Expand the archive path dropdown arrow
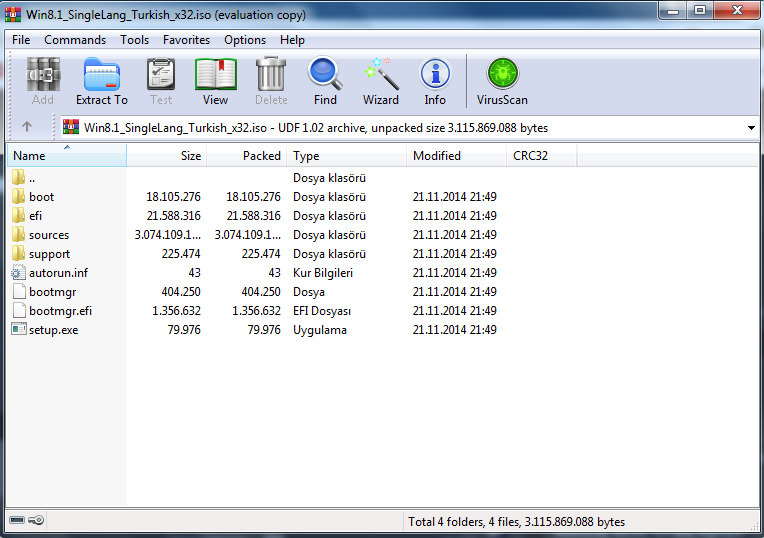This screenshot has height=538, width=764. pyautogui.click(x=751, y=128)
